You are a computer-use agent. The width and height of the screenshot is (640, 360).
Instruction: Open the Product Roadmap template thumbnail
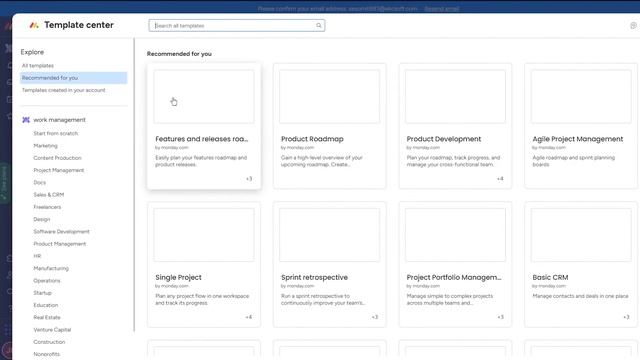[330, 96]
